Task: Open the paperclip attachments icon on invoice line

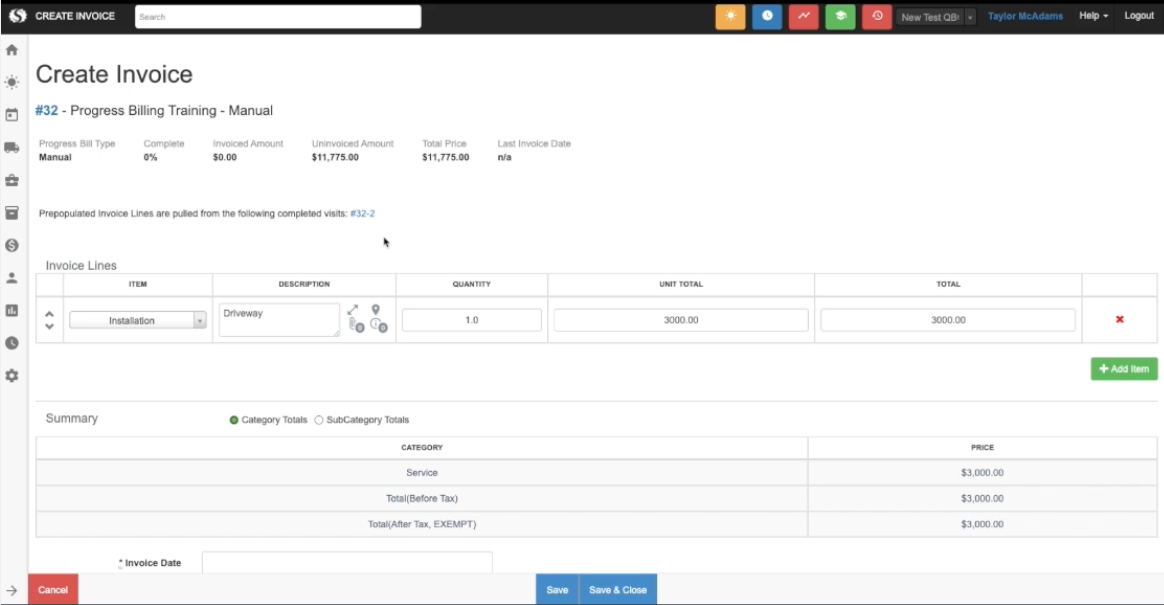Action: point(354,325)
